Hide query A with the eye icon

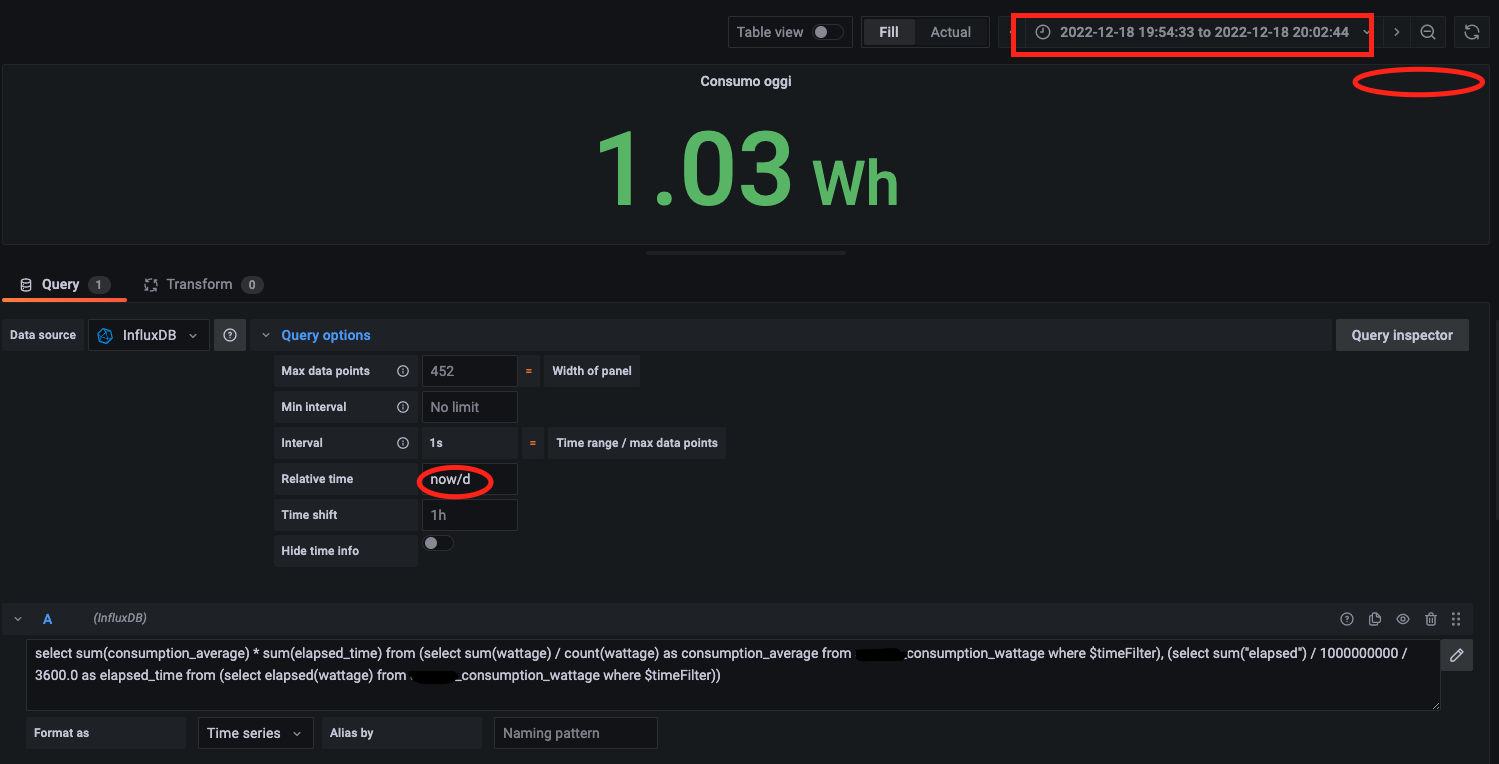point(1403,618)
